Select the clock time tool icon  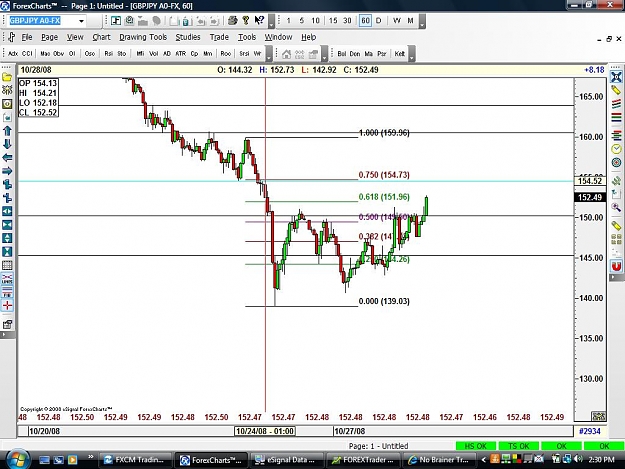(x=616, y=149)
